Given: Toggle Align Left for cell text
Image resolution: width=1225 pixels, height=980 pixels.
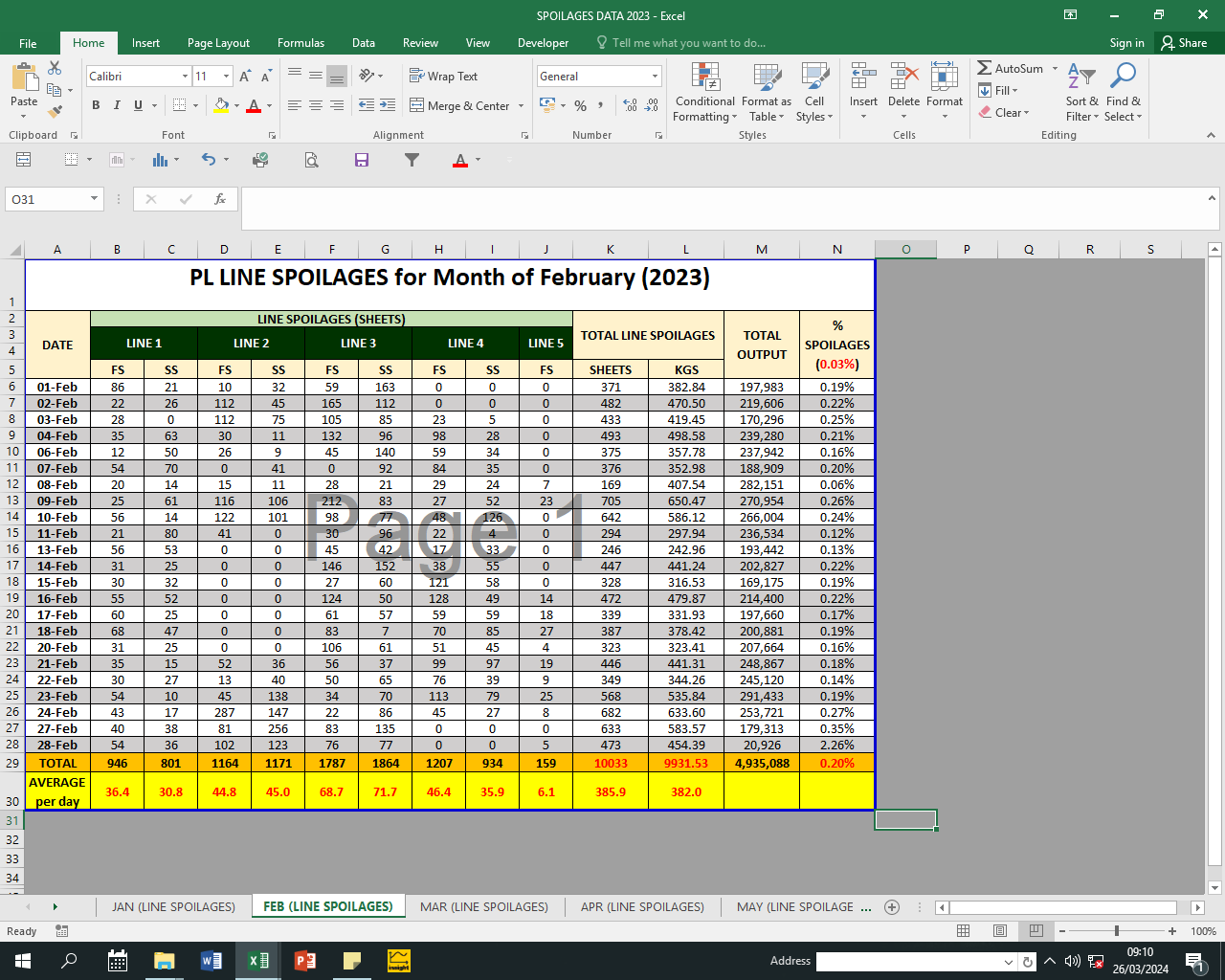Looking at the screenshot, I should click(x=294, y=105).
